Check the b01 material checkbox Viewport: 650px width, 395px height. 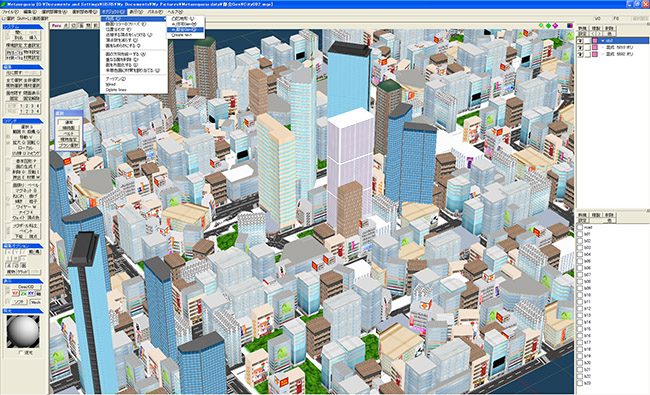tap(580, 234)
